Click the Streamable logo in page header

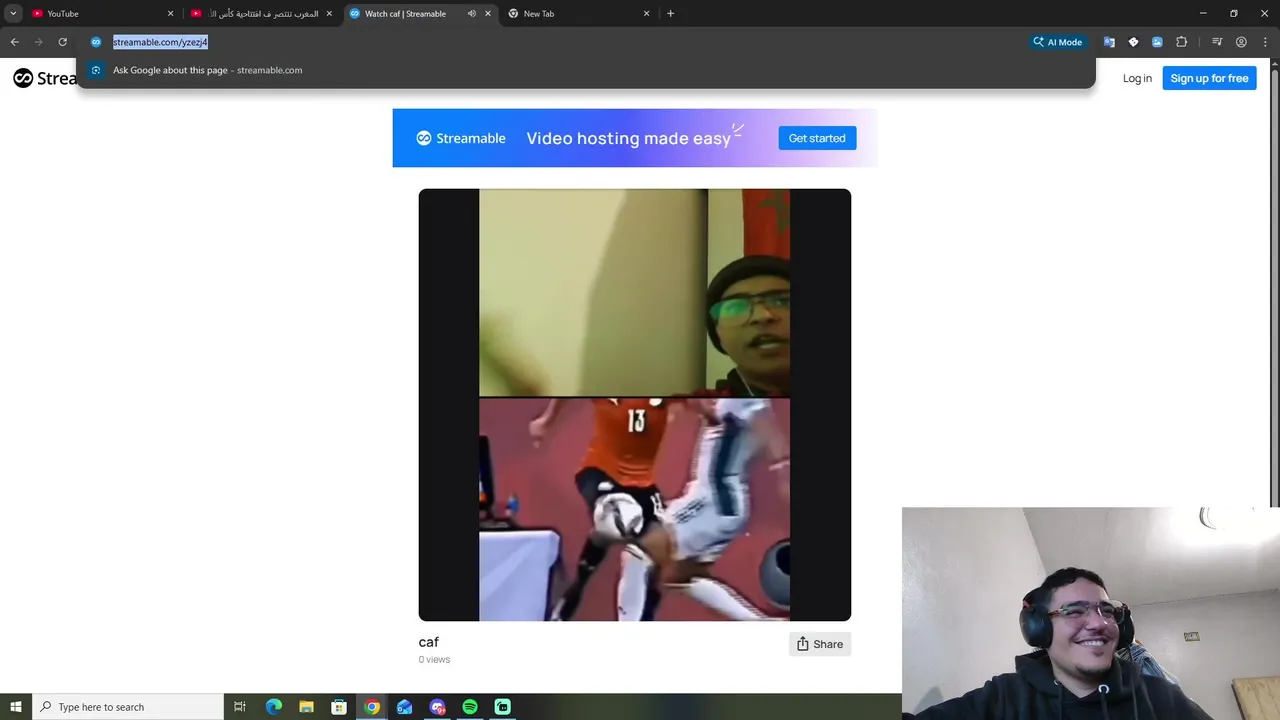45,78
